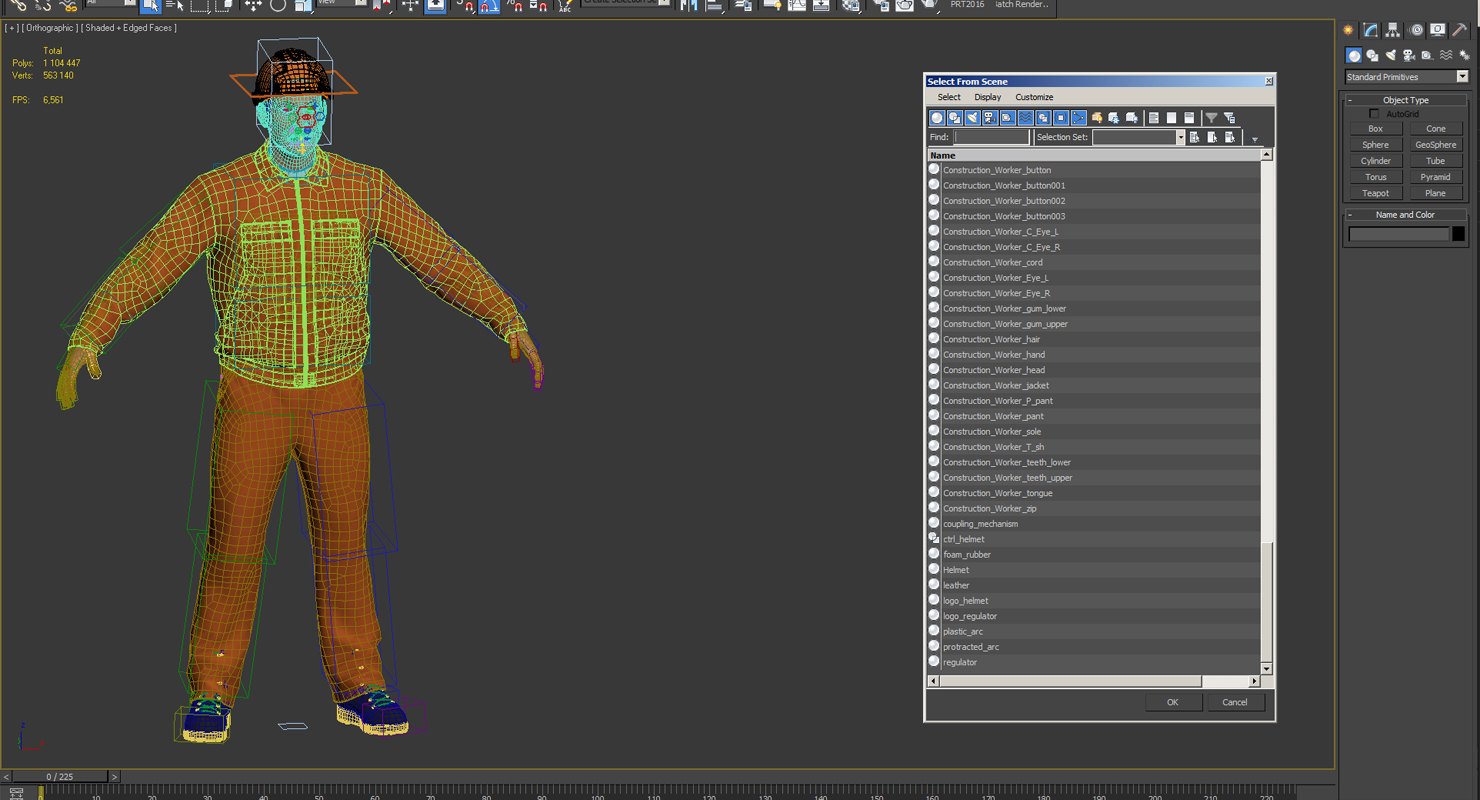
Task: Select Shapes category in Create panel
Action: pos(1372,56)
